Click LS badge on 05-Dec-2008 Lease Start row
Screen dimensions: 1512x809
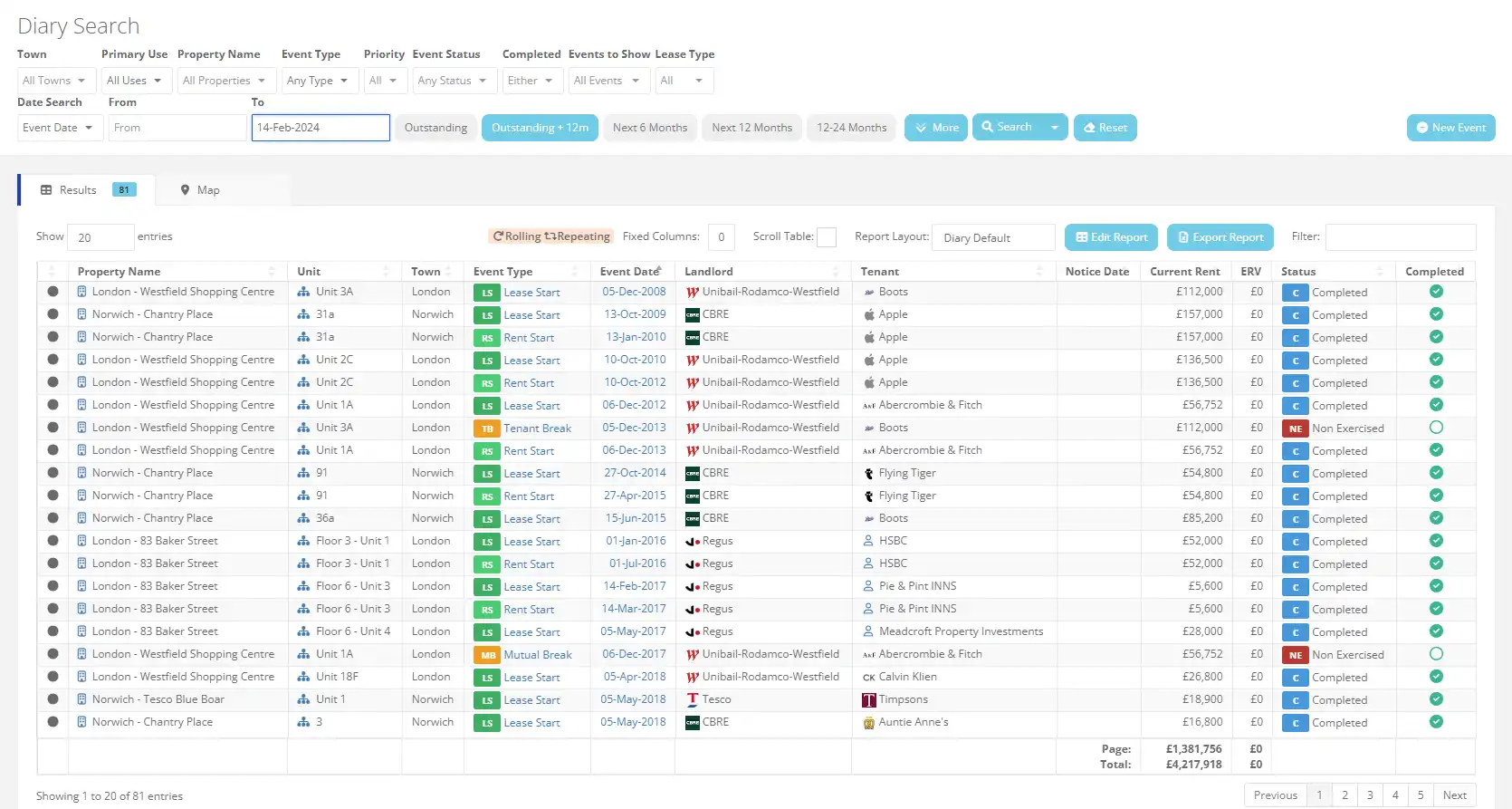[x=487, y=293]
